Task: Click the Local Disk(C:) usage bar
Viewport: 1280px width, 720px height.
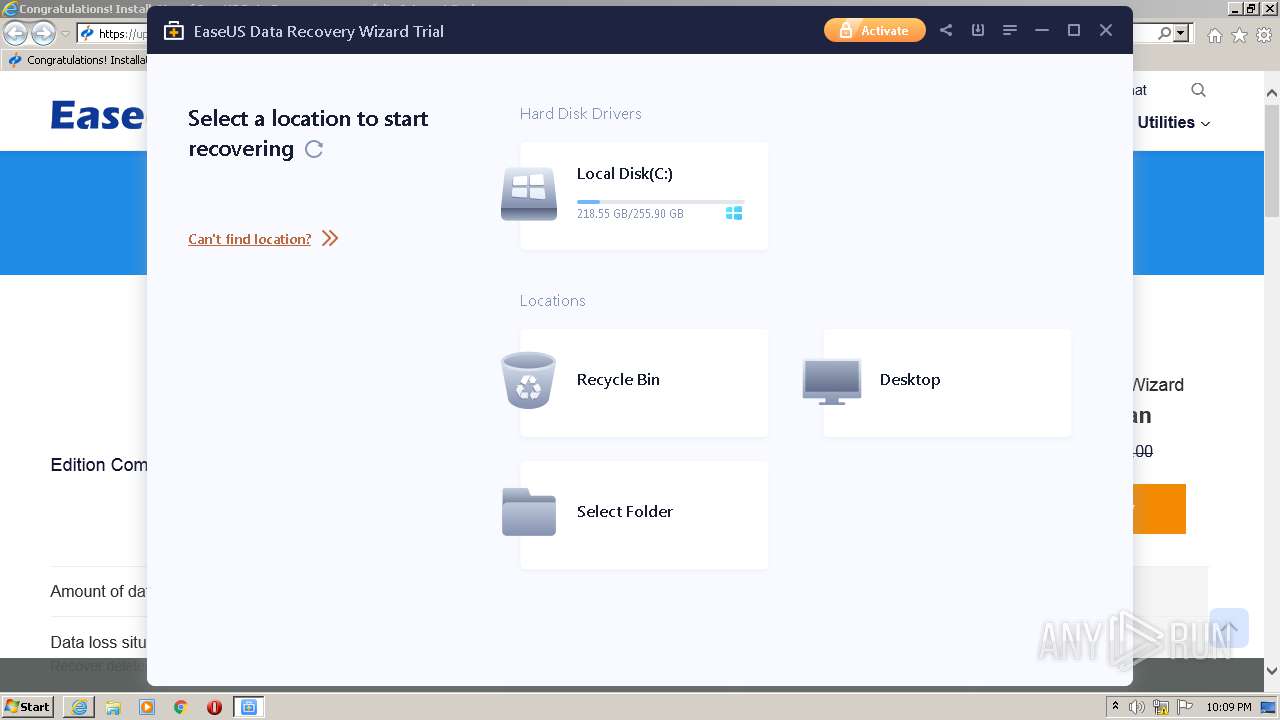Action: (x=660, y=202)
